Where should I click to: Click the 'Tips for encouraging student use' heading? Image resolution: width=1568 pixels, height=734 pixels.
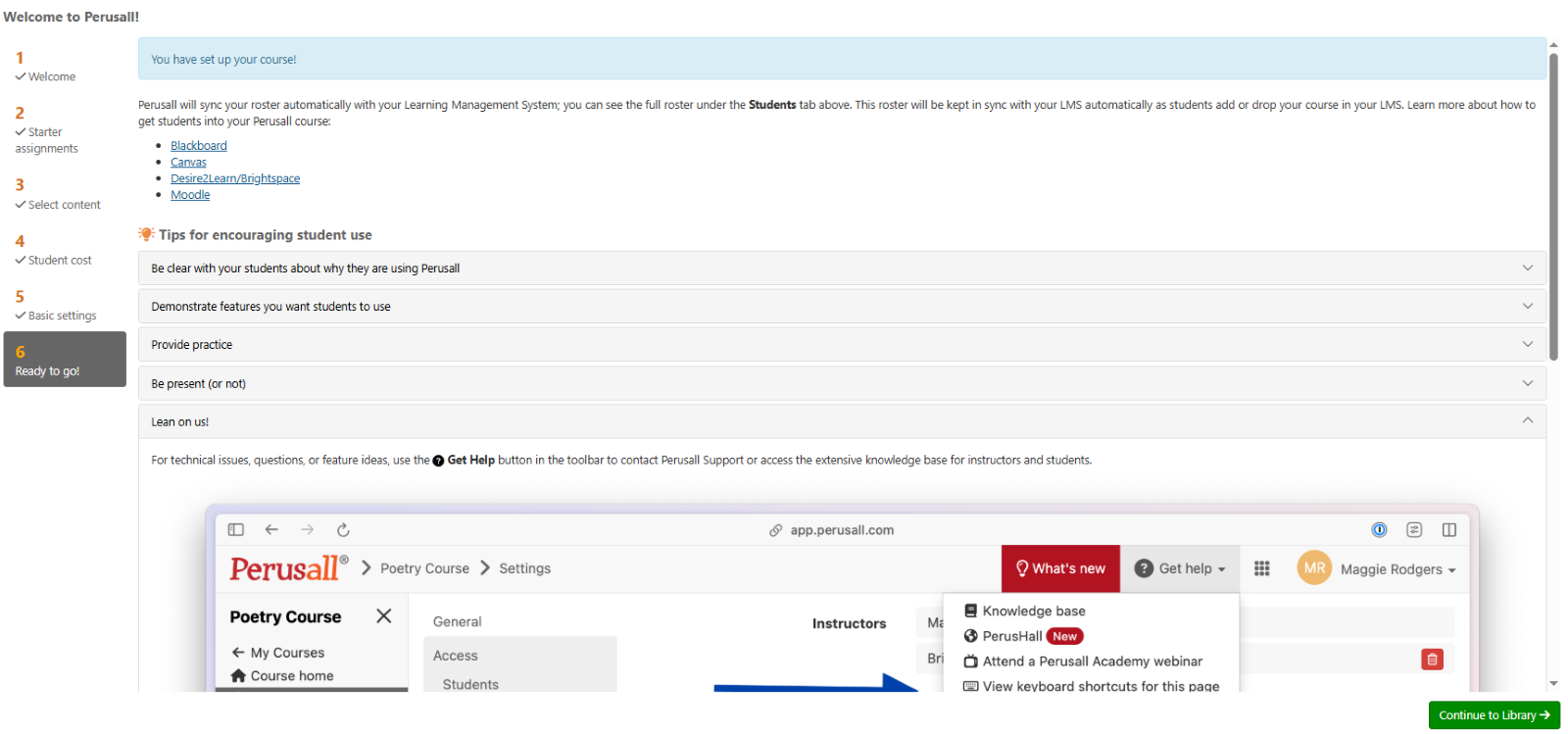pos(265,235)
